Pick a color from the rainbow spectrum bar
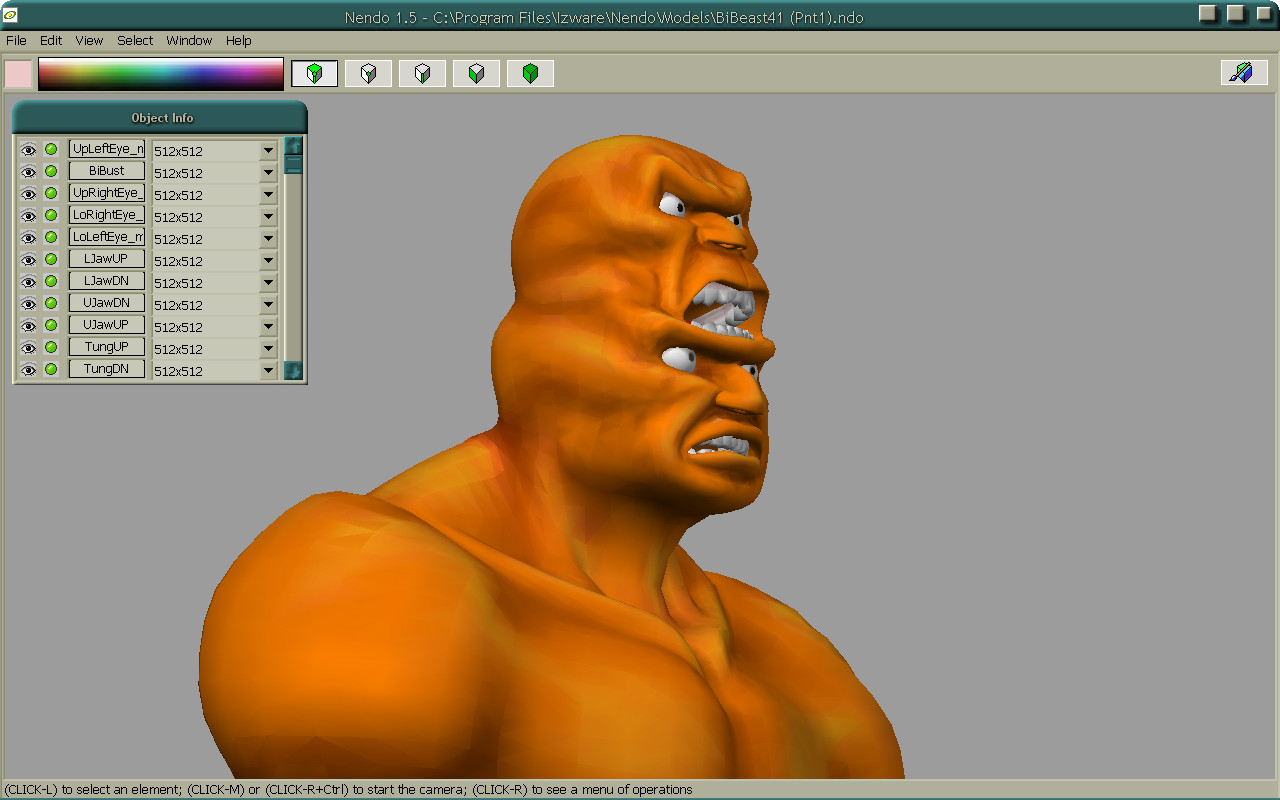The width and height of the screenshot is (1280, 800). pos(161,74)
